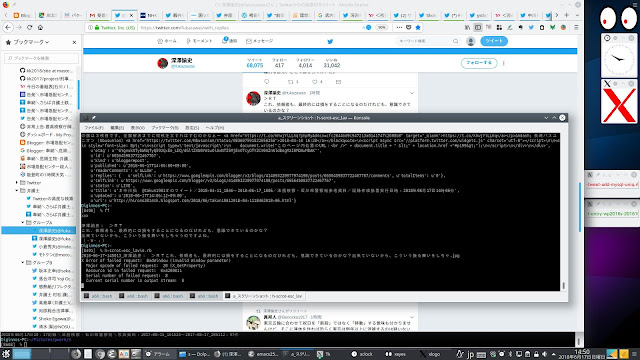Switch to the NHK tab
The height and width of the screenshot is (360, 640).
149,15
